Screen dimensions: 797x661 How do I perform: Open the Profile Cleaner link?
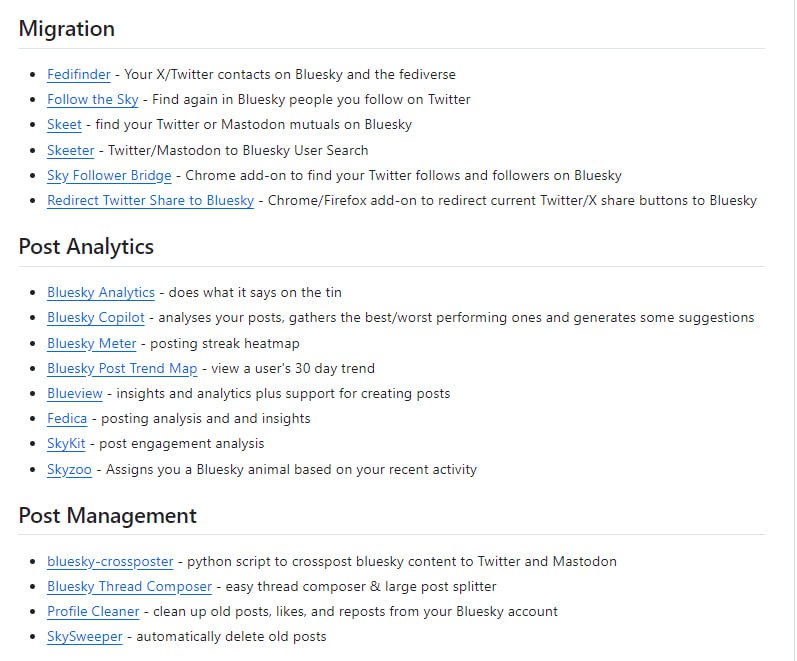tap(93, 611)
